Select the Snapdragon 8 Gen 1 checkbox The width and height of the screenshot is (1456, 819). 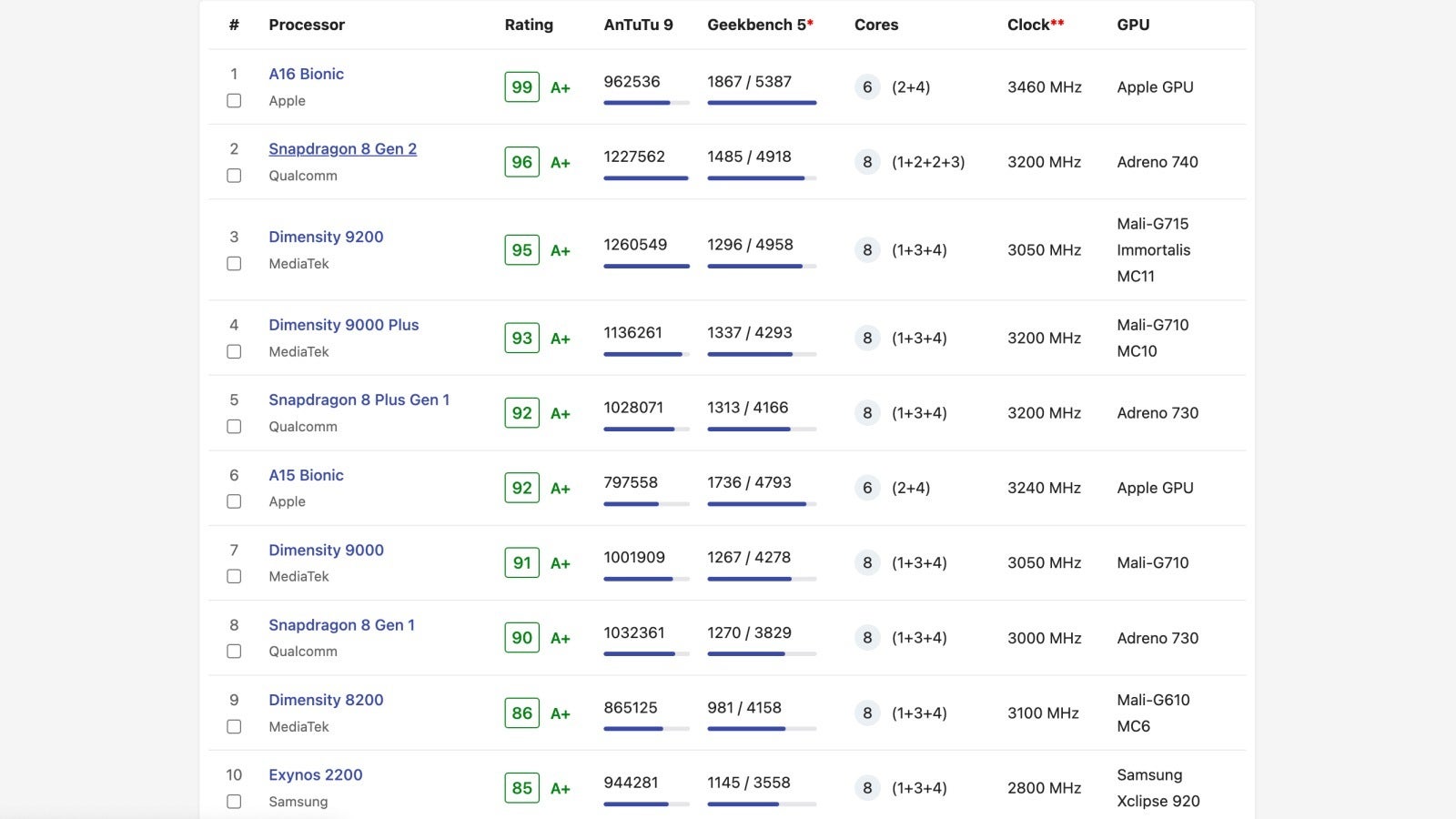[234, 652]
